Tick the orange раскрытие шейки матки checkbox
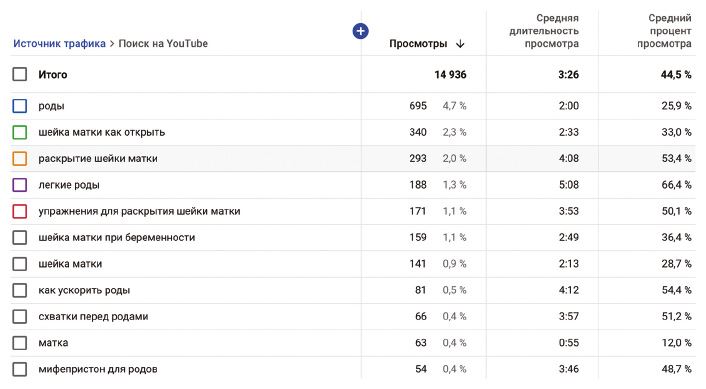 (20, 158)
